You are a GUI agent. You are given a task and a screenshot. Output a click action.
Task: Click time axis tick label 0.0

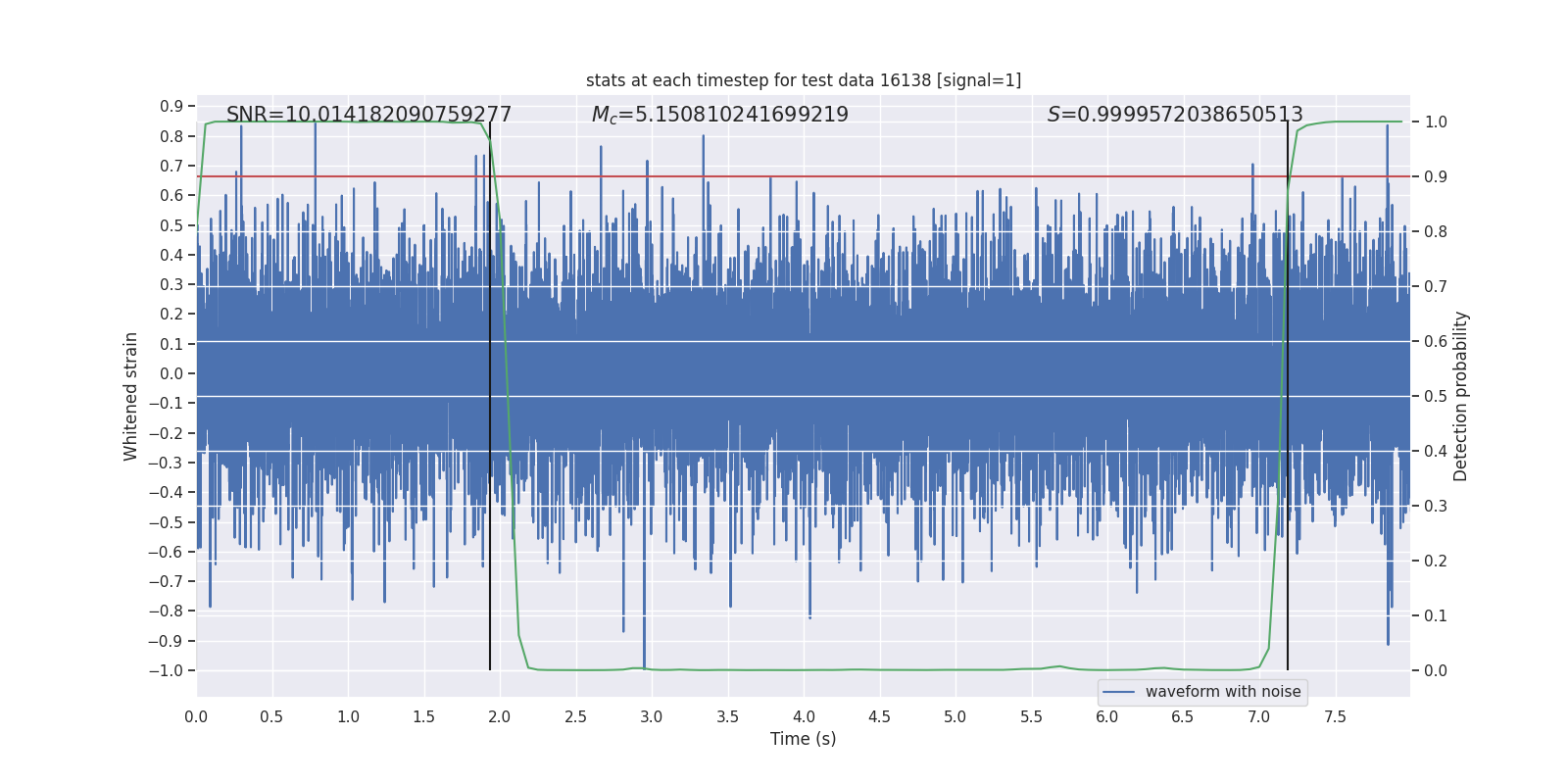[x=196, y=716]
